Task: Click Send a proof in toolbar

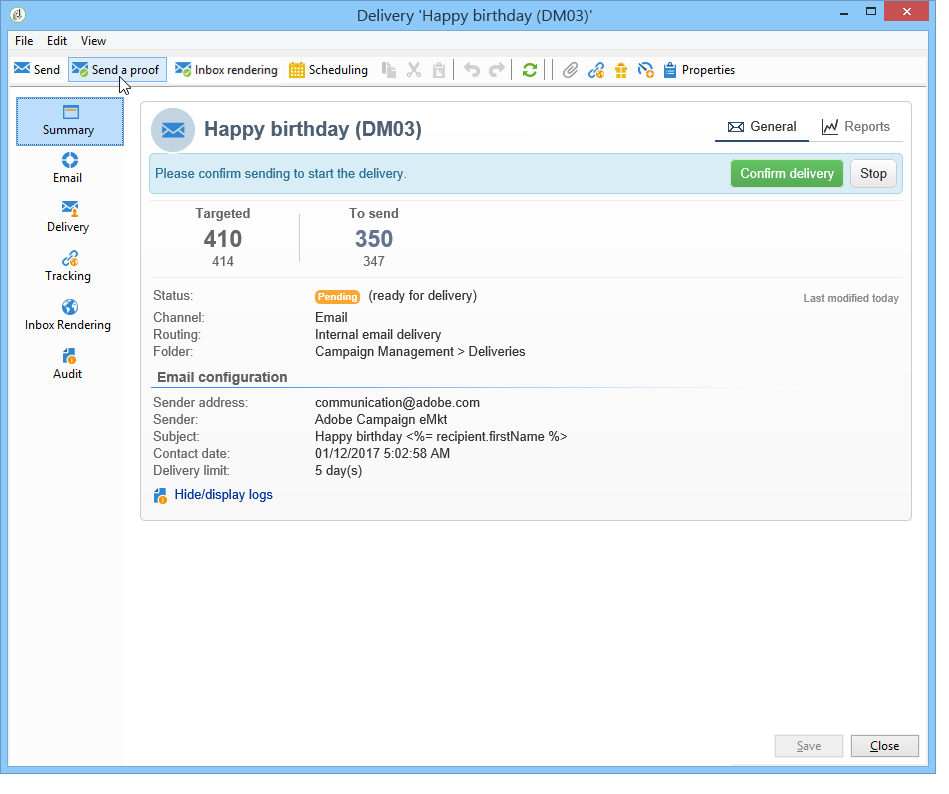Action: 117,70
